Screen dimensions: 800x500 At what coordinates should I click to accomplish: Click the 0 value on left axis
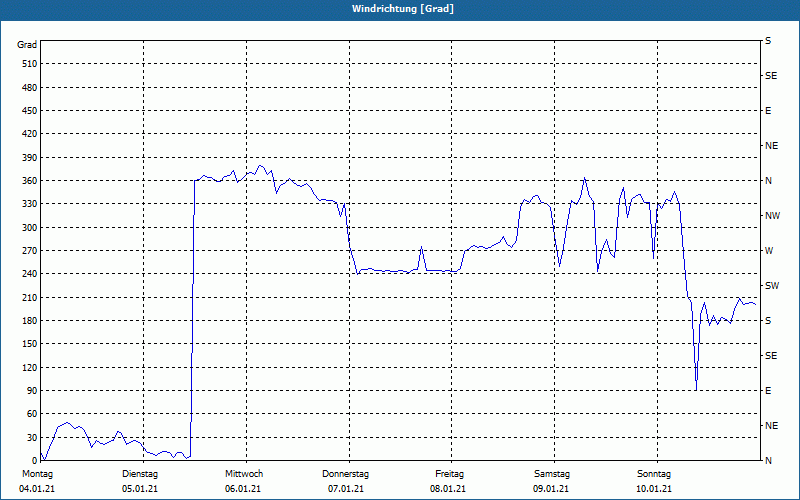[35, 461]
